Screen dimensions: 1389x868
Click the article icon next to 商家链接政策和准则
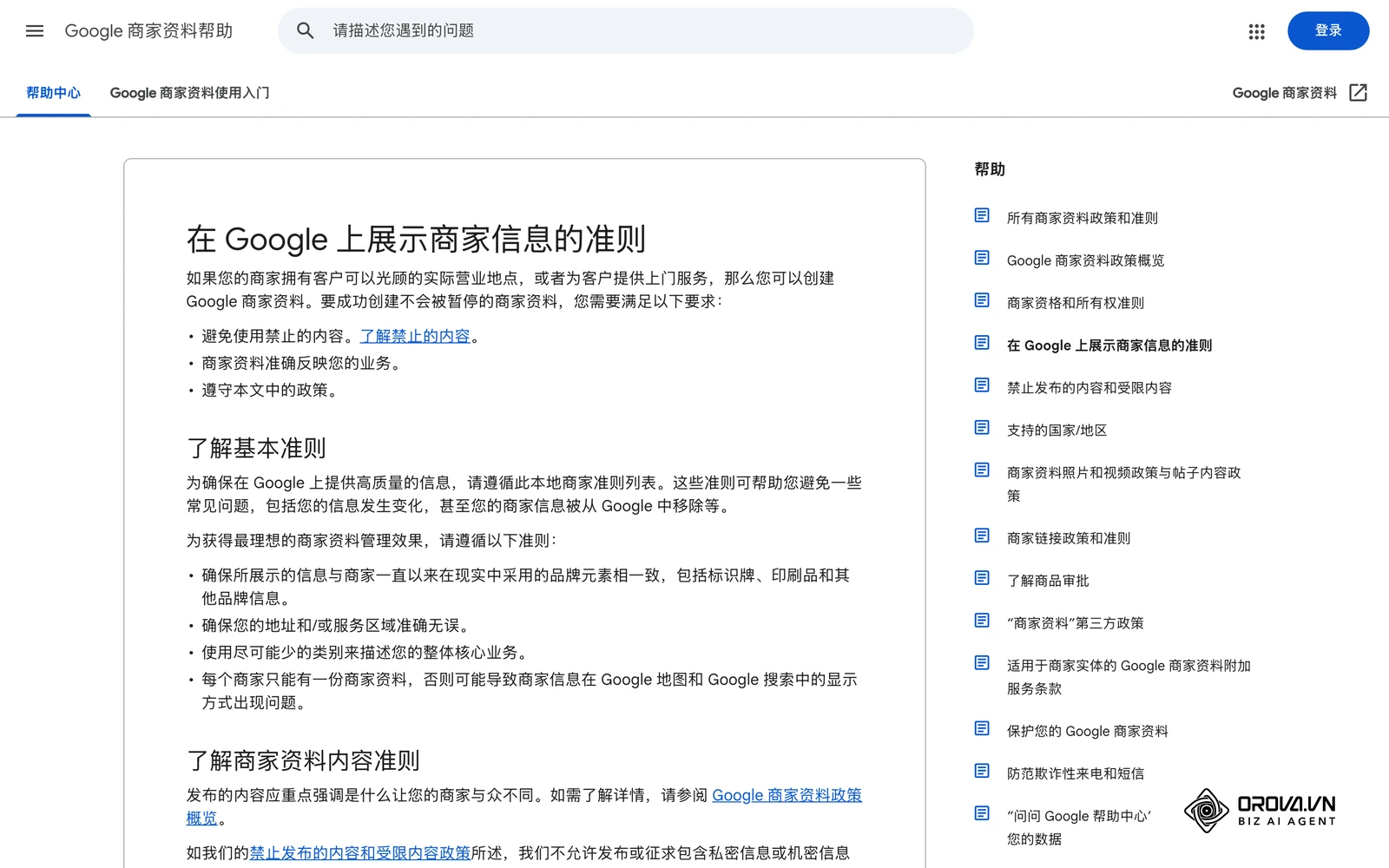tap(982, 536)
